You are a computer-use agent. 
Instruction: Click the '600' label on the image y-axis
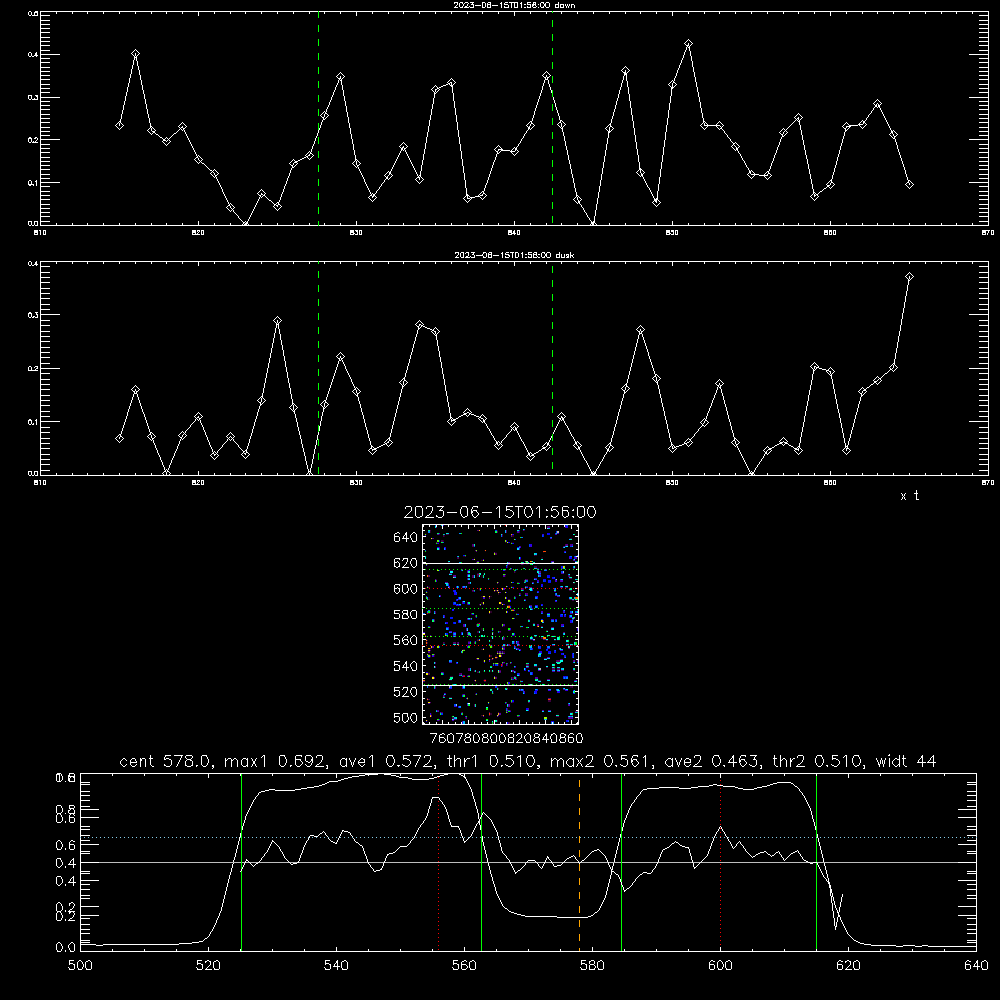click(406, 589)
